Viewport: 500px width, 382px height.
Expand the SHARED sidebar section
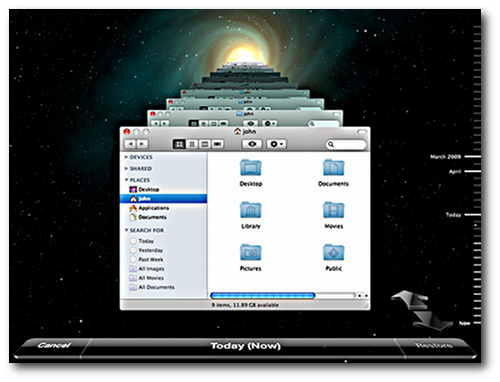pyautogui.click(x=126, y=168)
